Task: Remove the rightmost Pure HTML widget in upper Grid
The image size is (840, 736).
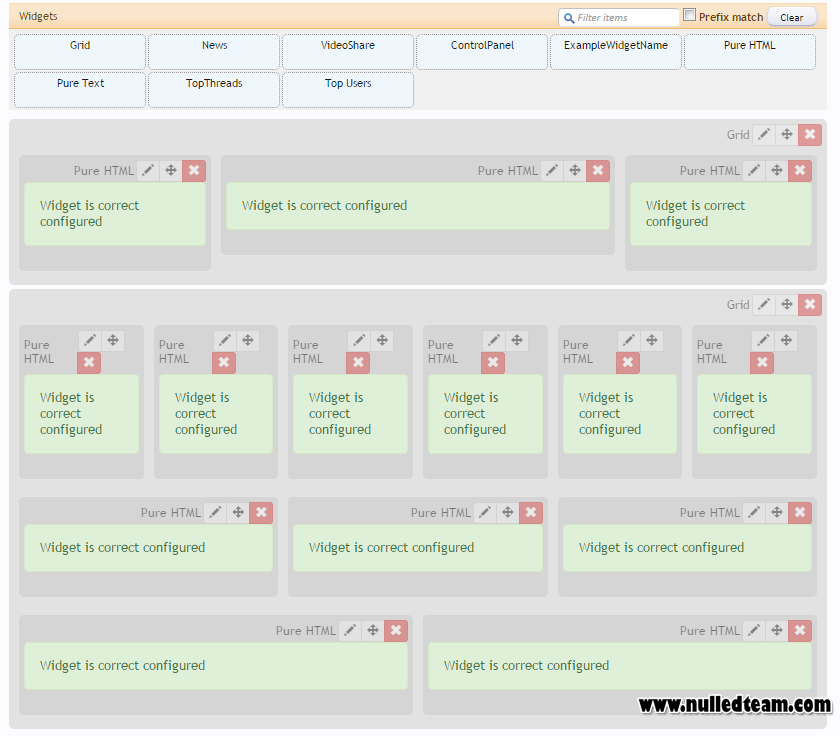Action: [800, 171]
